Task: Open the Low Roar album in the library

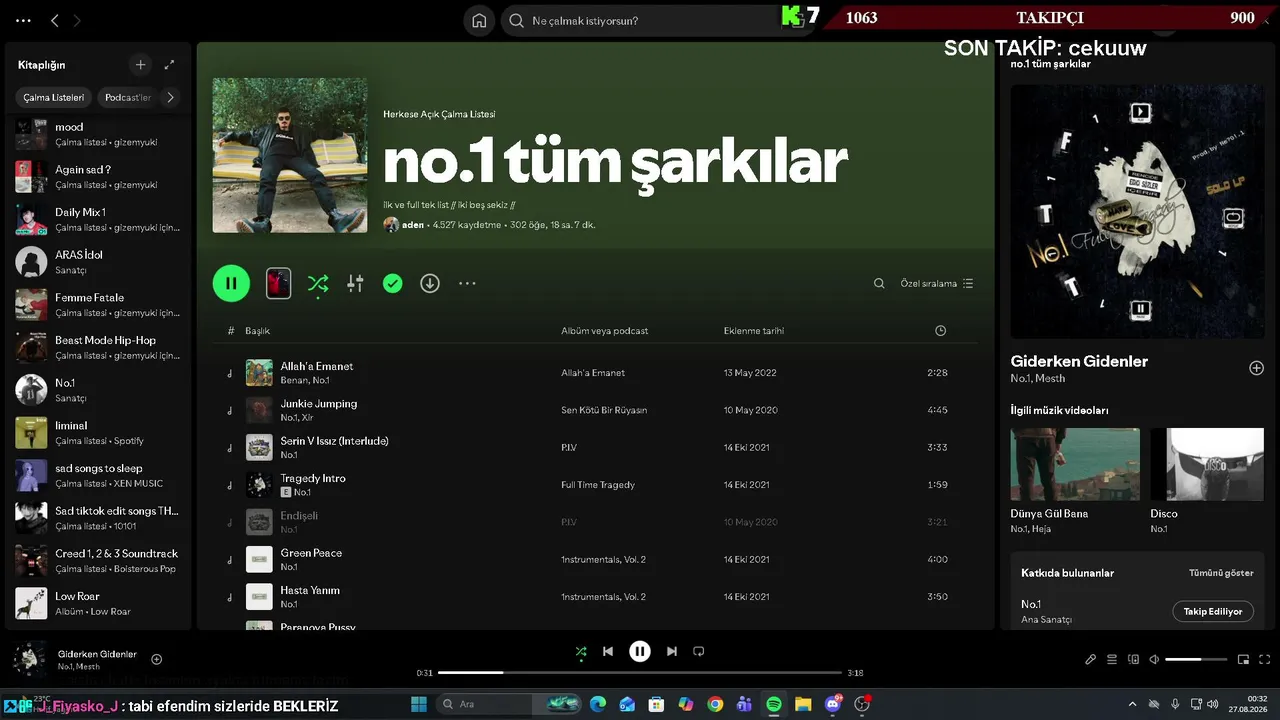Action: tap(98, 603)
